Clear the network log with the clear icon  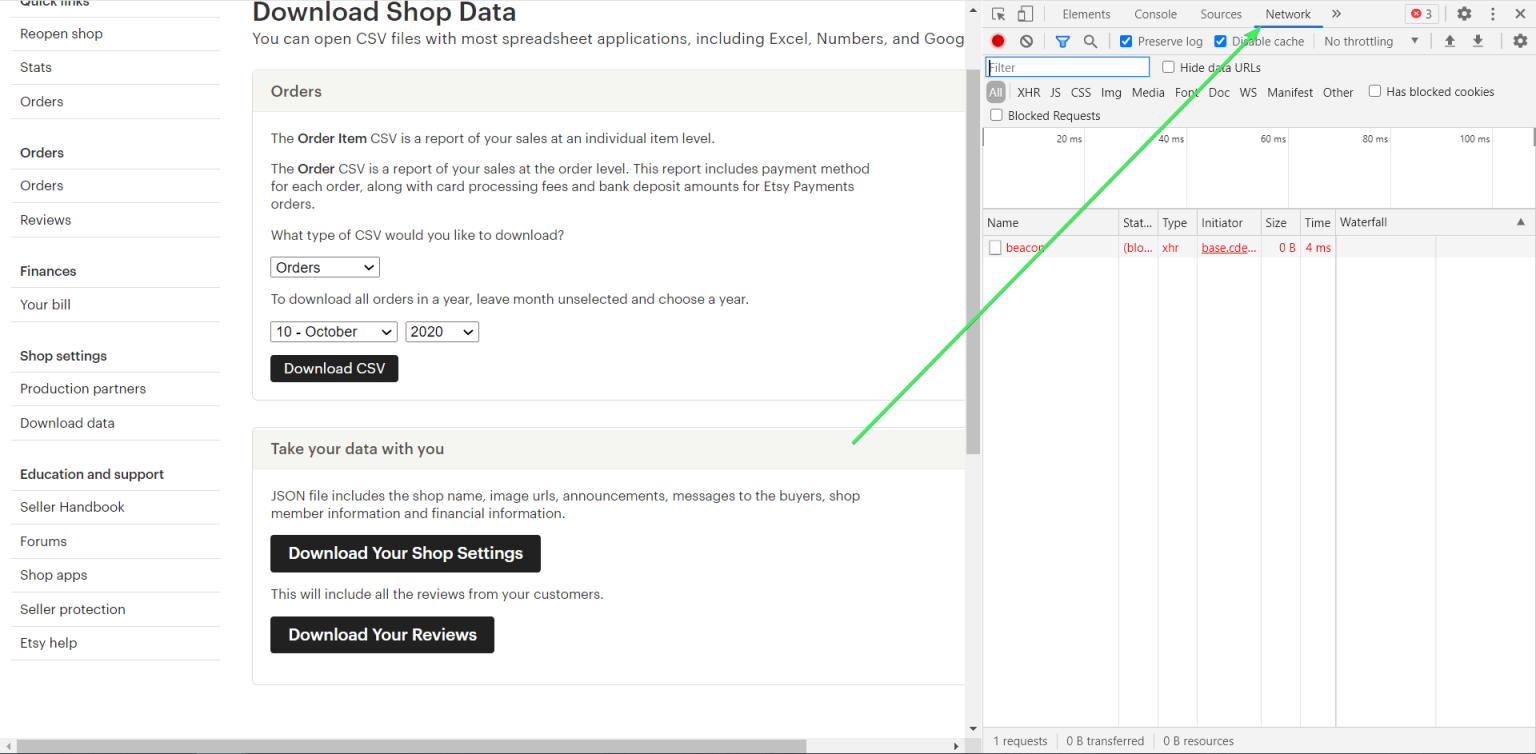click(1026, 41)
